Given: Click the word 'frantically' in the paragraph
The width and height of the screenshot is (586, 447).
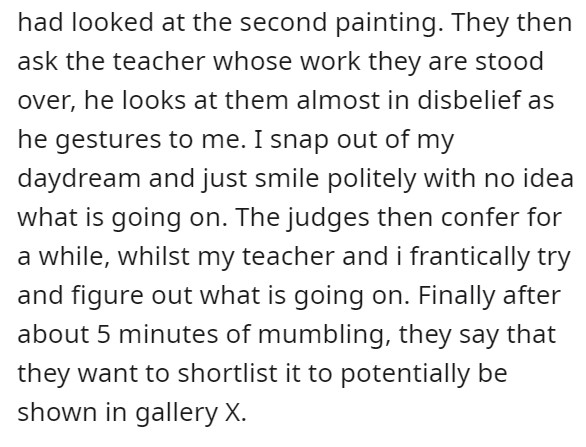Looking at the screenshot, I should [470, 257].
